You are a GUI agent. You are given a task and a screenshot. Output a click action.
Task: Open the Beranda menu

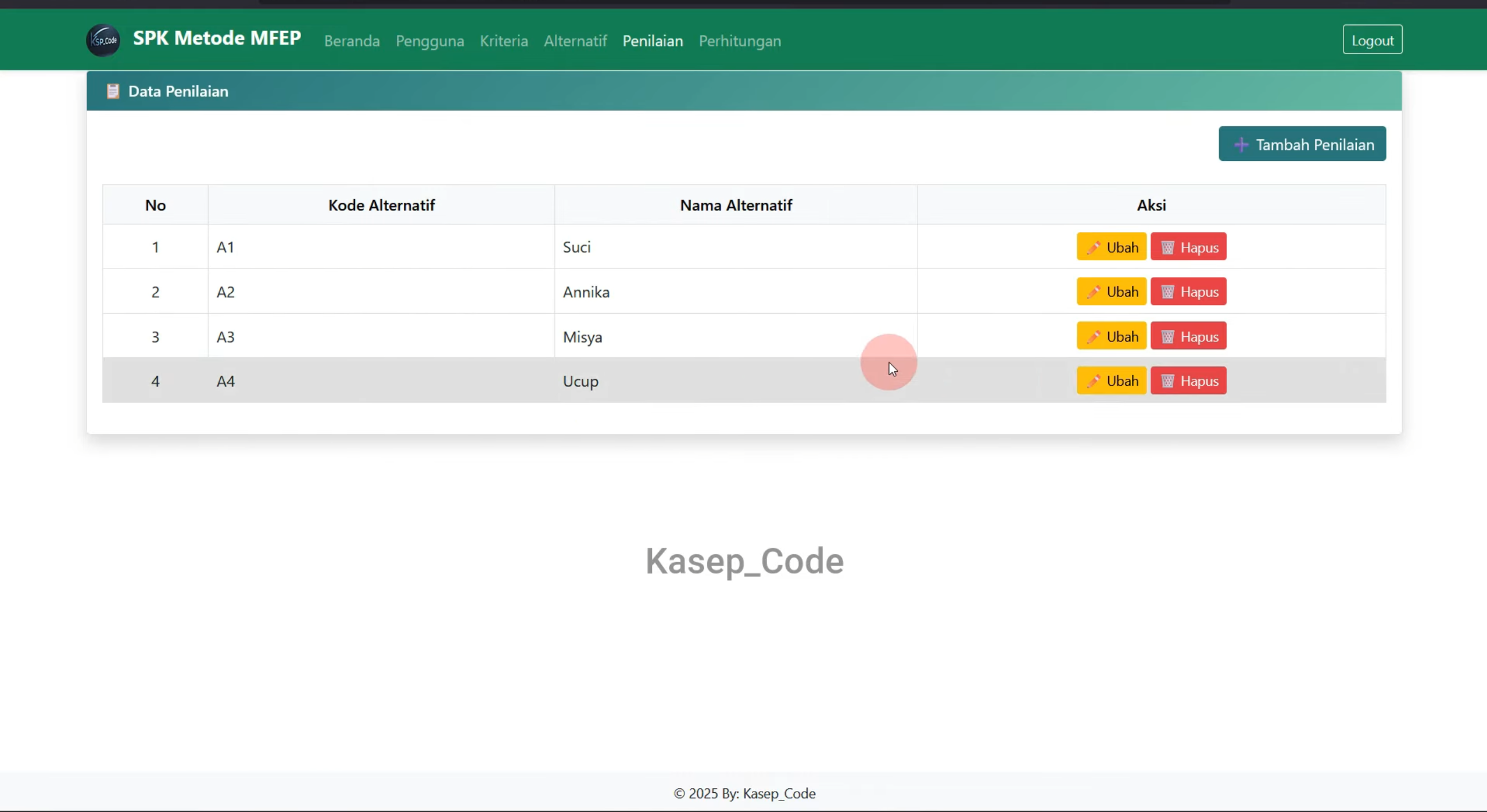(352, 41)
